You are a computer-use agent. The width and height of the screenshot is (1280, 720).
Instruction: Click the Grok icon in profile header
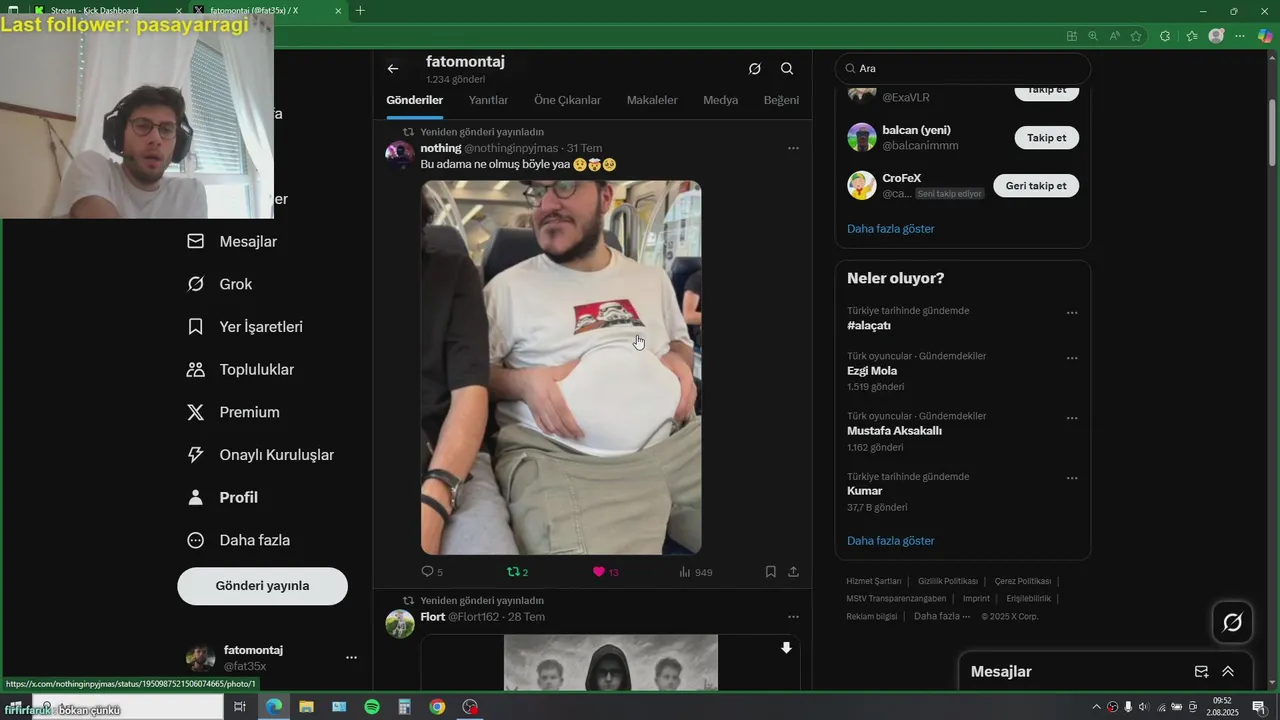point(755,69)
